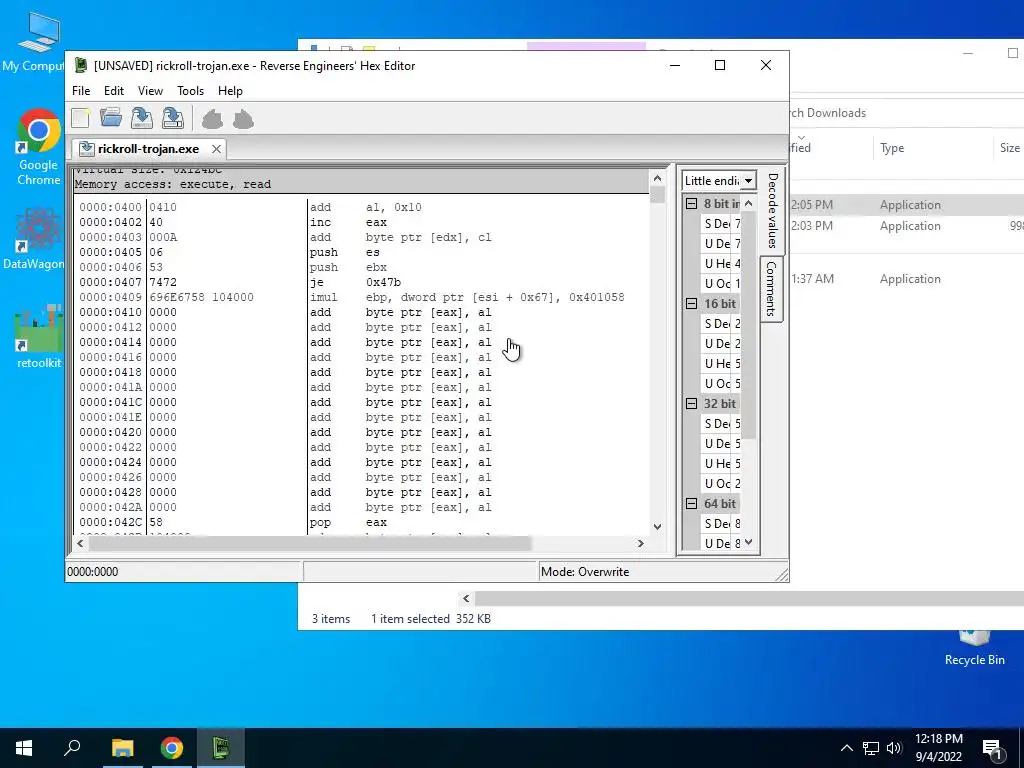
Task: Click decode panel scroll down arrow
Action: pyautogui.click(x=748, y=542)
